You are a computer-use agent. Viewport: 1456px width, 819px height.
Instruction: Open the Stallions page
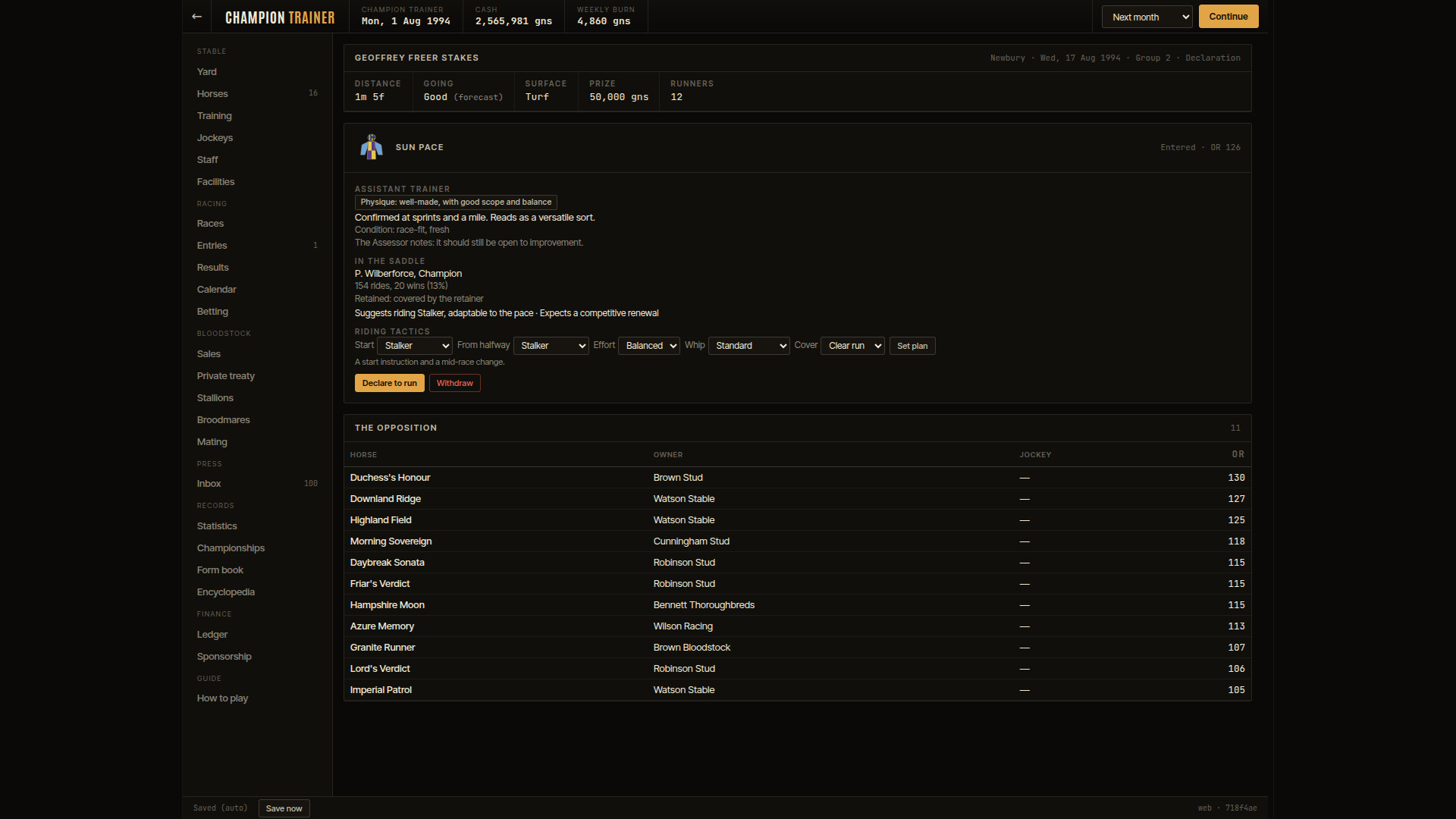coord(257,398)
